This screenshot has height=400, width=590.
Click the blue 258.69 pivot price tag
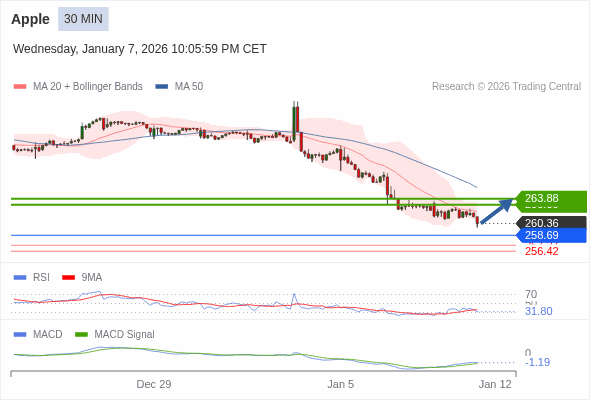tap(551, 236)
